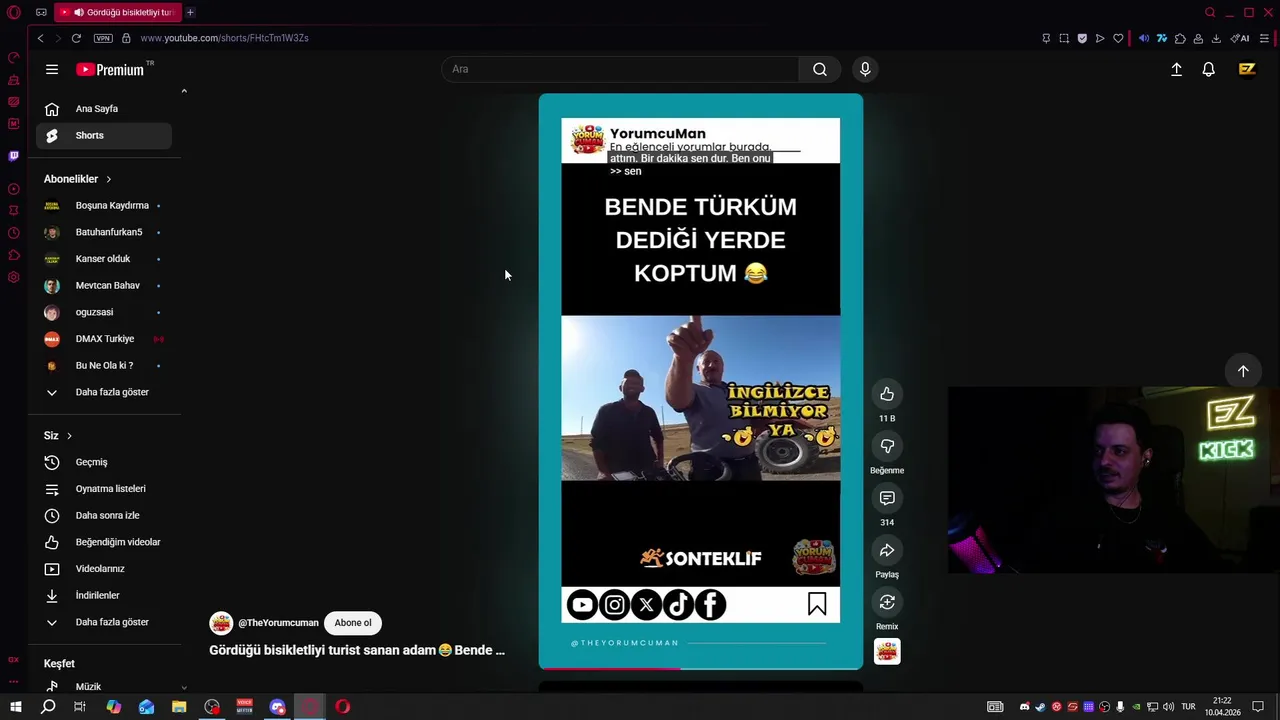Open Oynatma listeleri

click(104, 489)
